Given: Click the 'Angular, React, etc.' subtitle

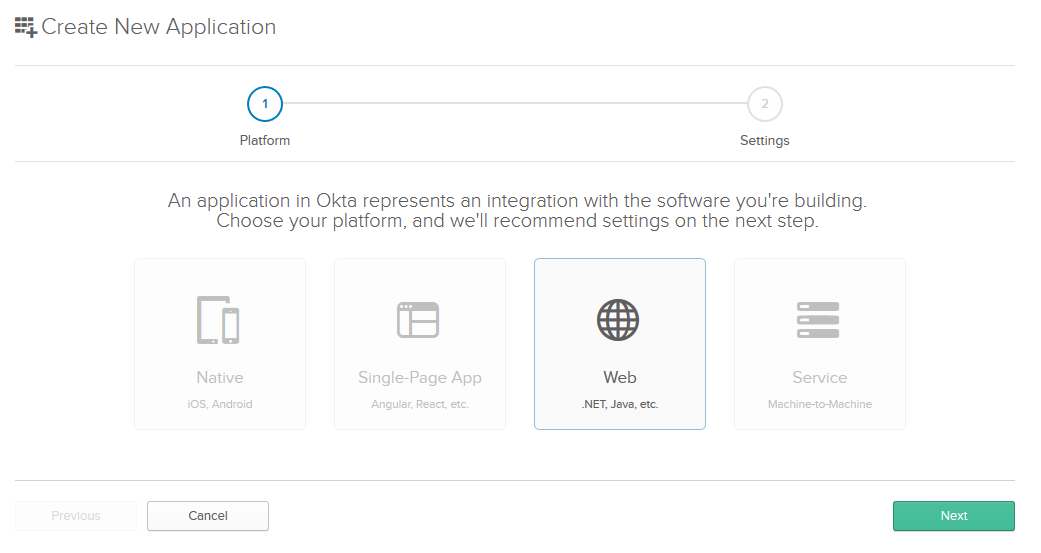Looking at the screenshot, I should (420, 405).
